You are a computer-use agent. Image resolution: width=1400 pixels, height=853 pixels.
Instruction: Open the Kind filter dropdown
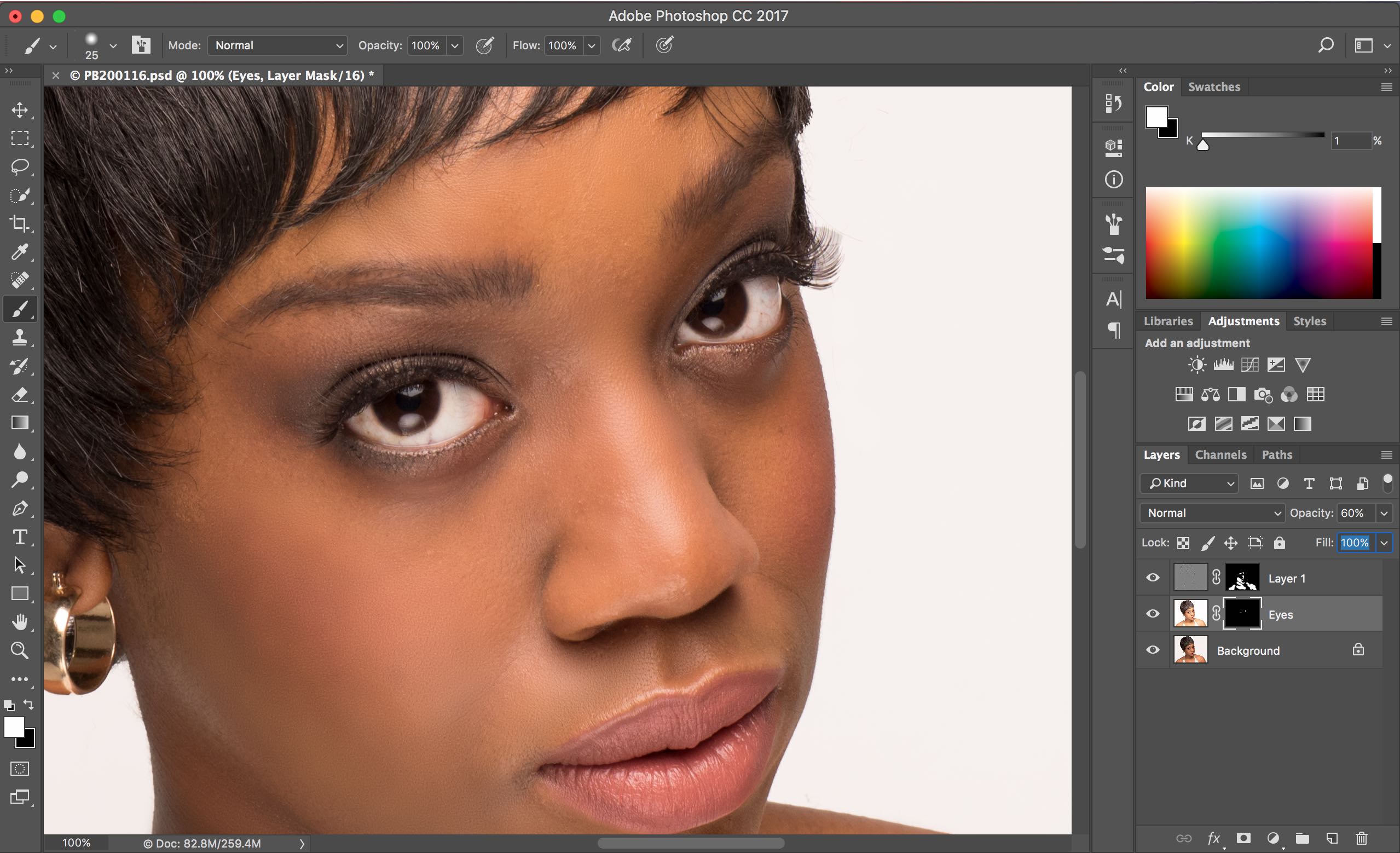pyautogui.click(x=1189, y=483)
